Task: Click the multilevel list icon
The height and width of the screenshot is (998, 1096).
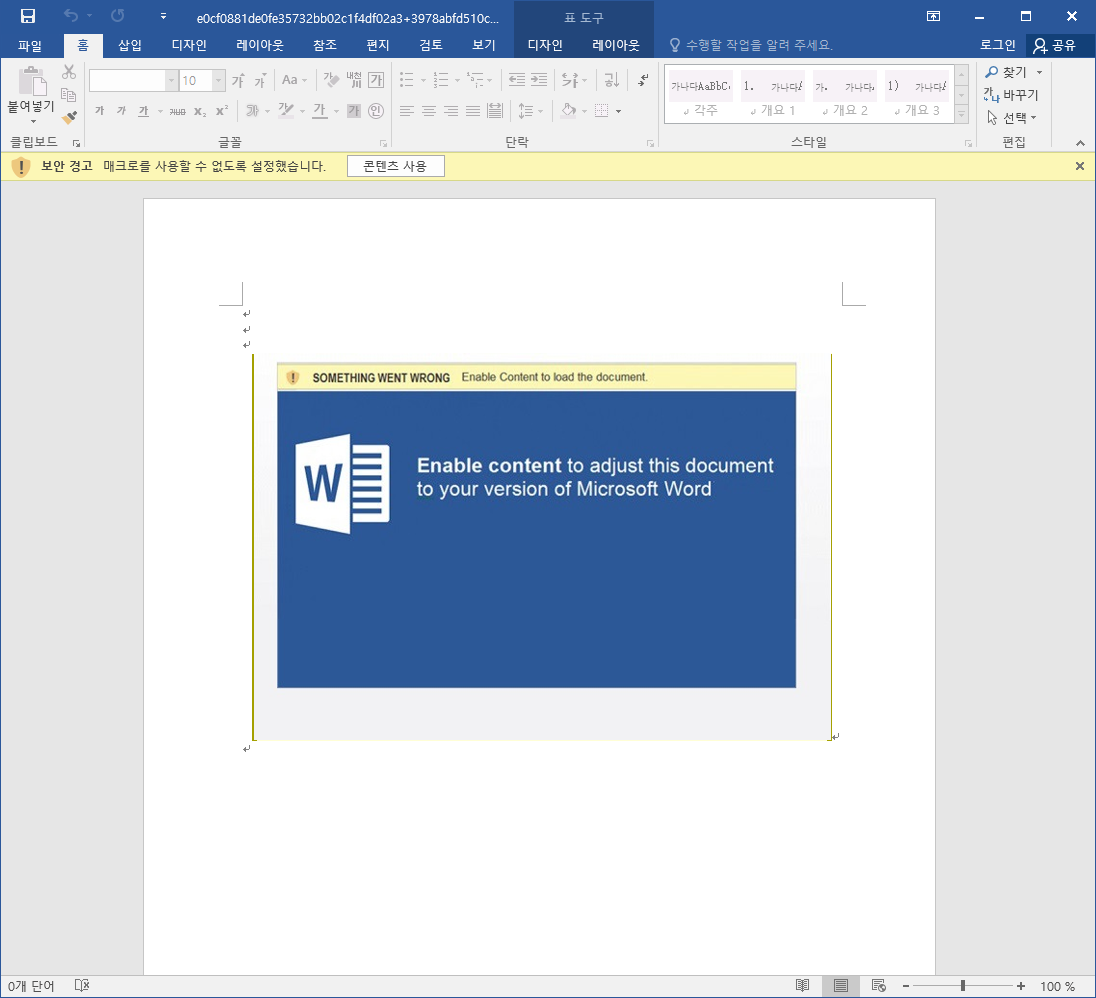Action: click(x=475, y=80)
